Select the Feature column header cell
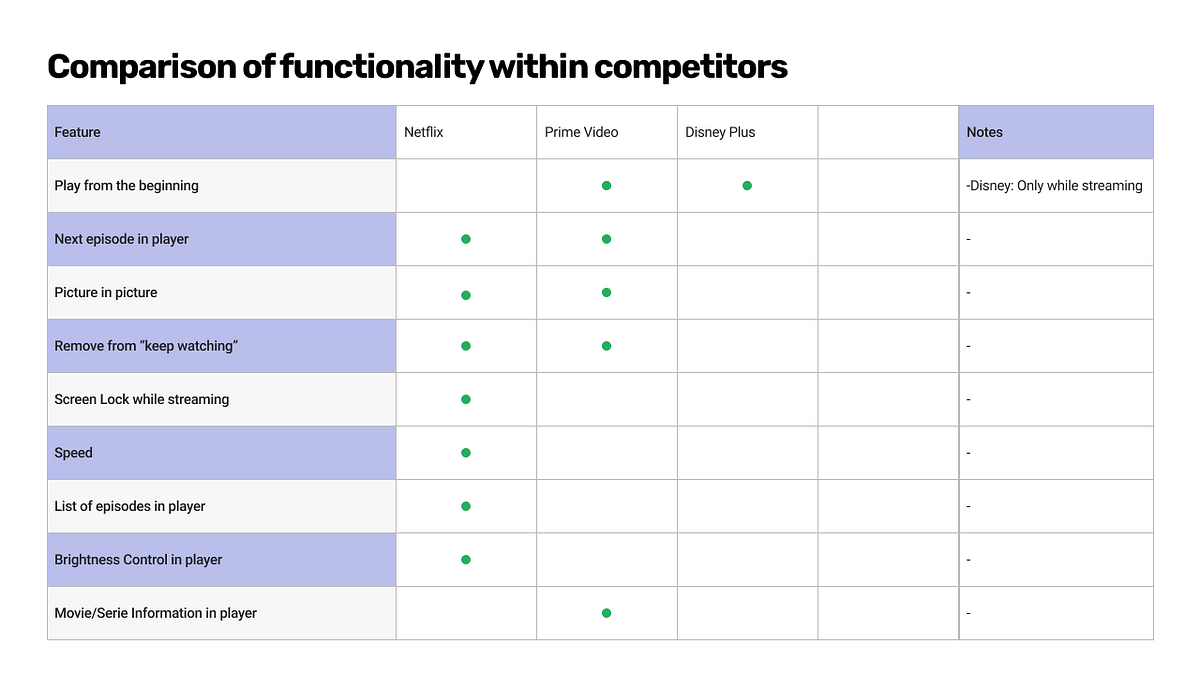 pos(222,132)
